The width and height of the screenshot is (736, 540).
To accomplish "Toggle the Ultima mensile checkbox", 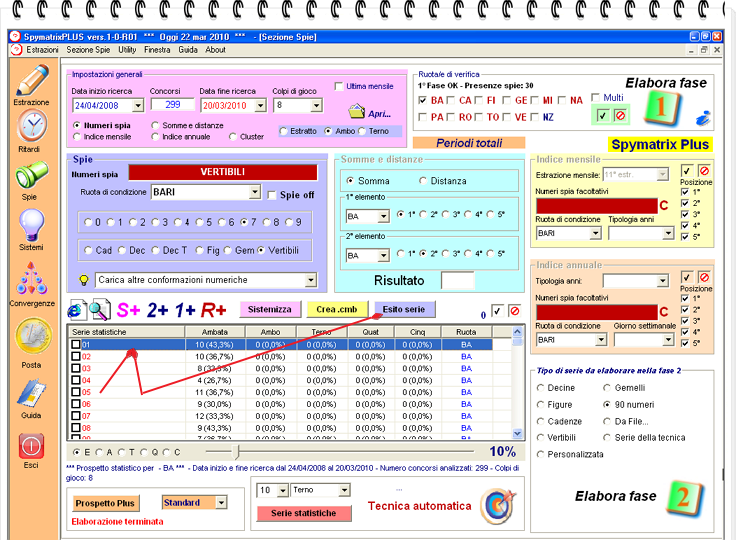I will [338, 86].
